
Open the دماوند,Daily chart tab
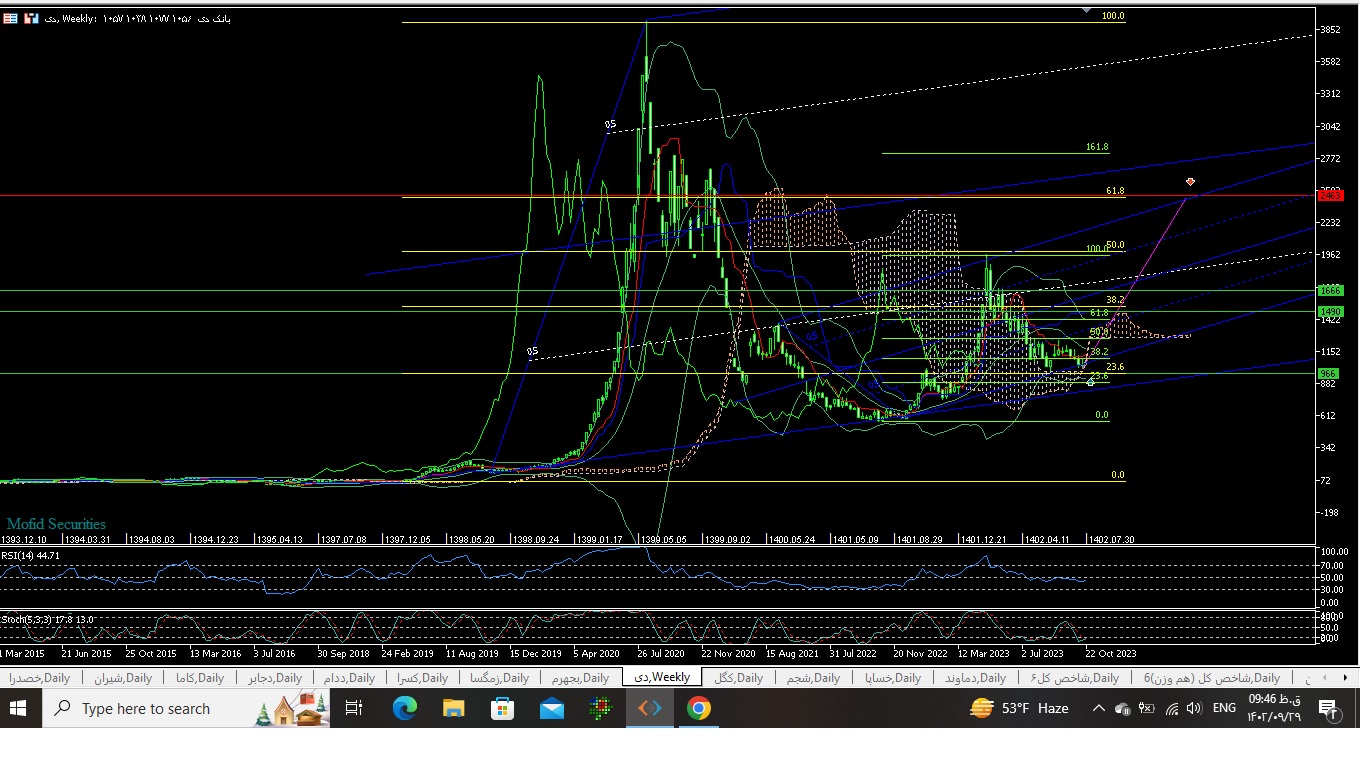tap(976, 678)
